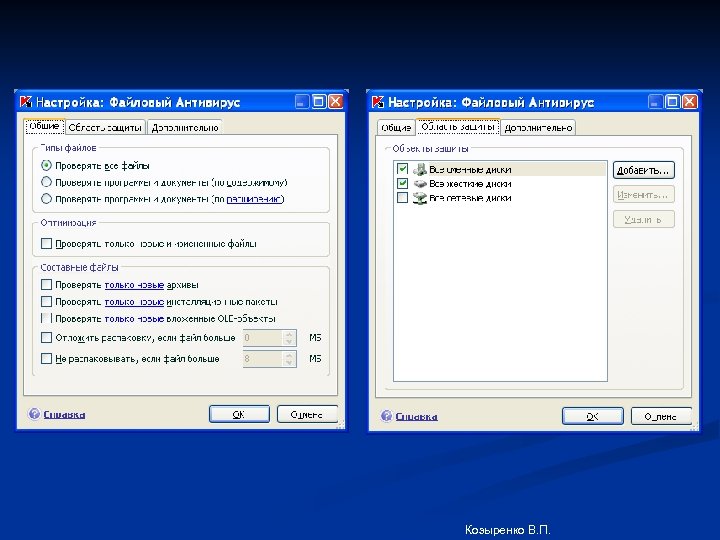Click delay unpacking size field showing 0
The width and height of the screenshot is (720, 540).
pyautogui.click(x=263, y=338)
